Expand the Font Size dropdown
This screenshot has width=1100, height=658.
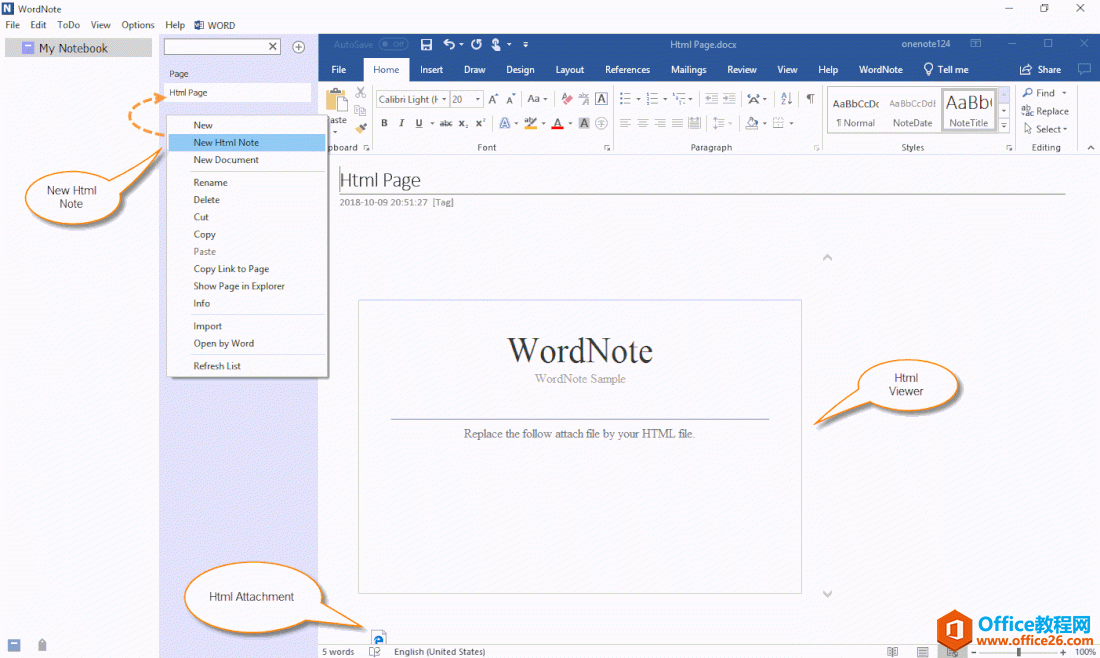(x=477, y=99)
